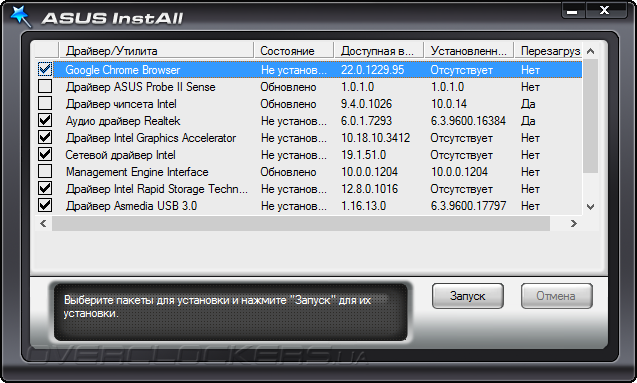Sort by the Перезагруз column header
637x383 pixels.
coord(548,51)
